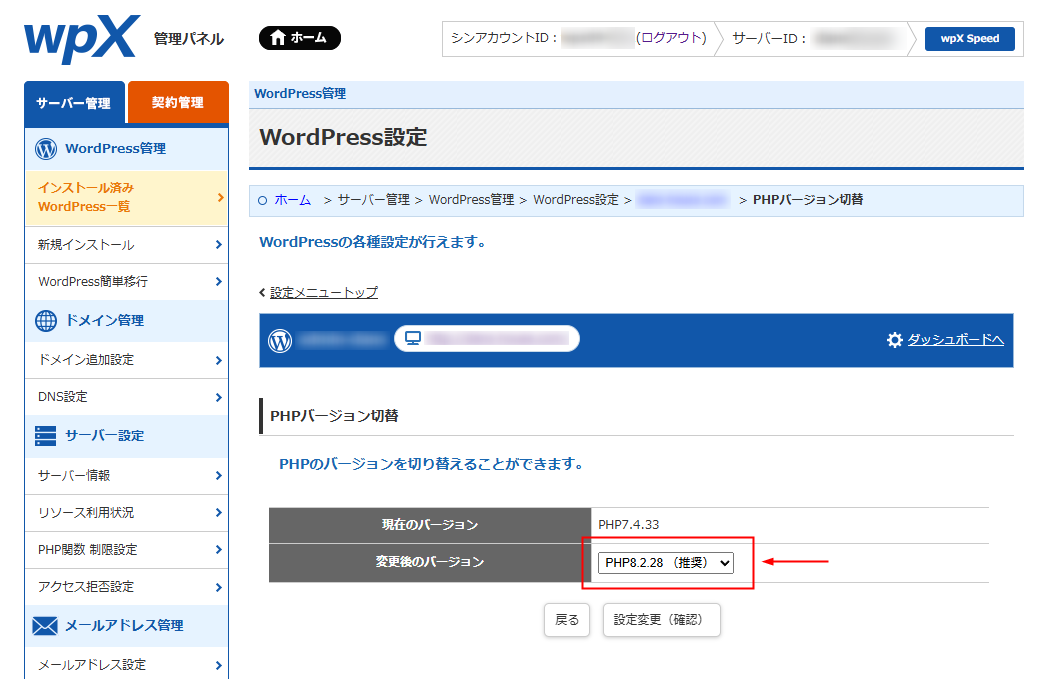
Task: Click the 戻る button
Action: (567, 620)
